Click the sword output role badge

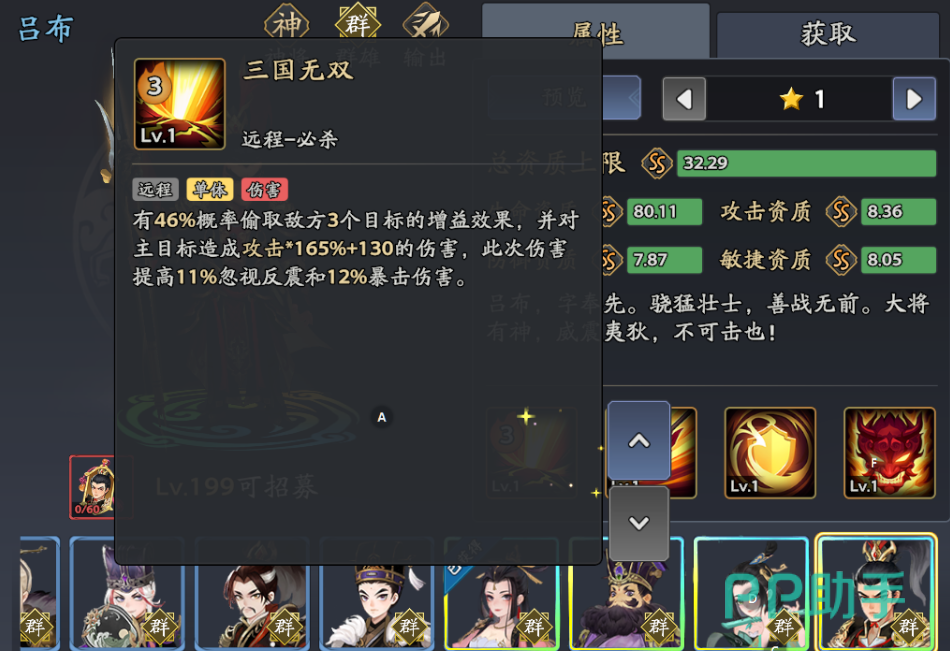426,24
